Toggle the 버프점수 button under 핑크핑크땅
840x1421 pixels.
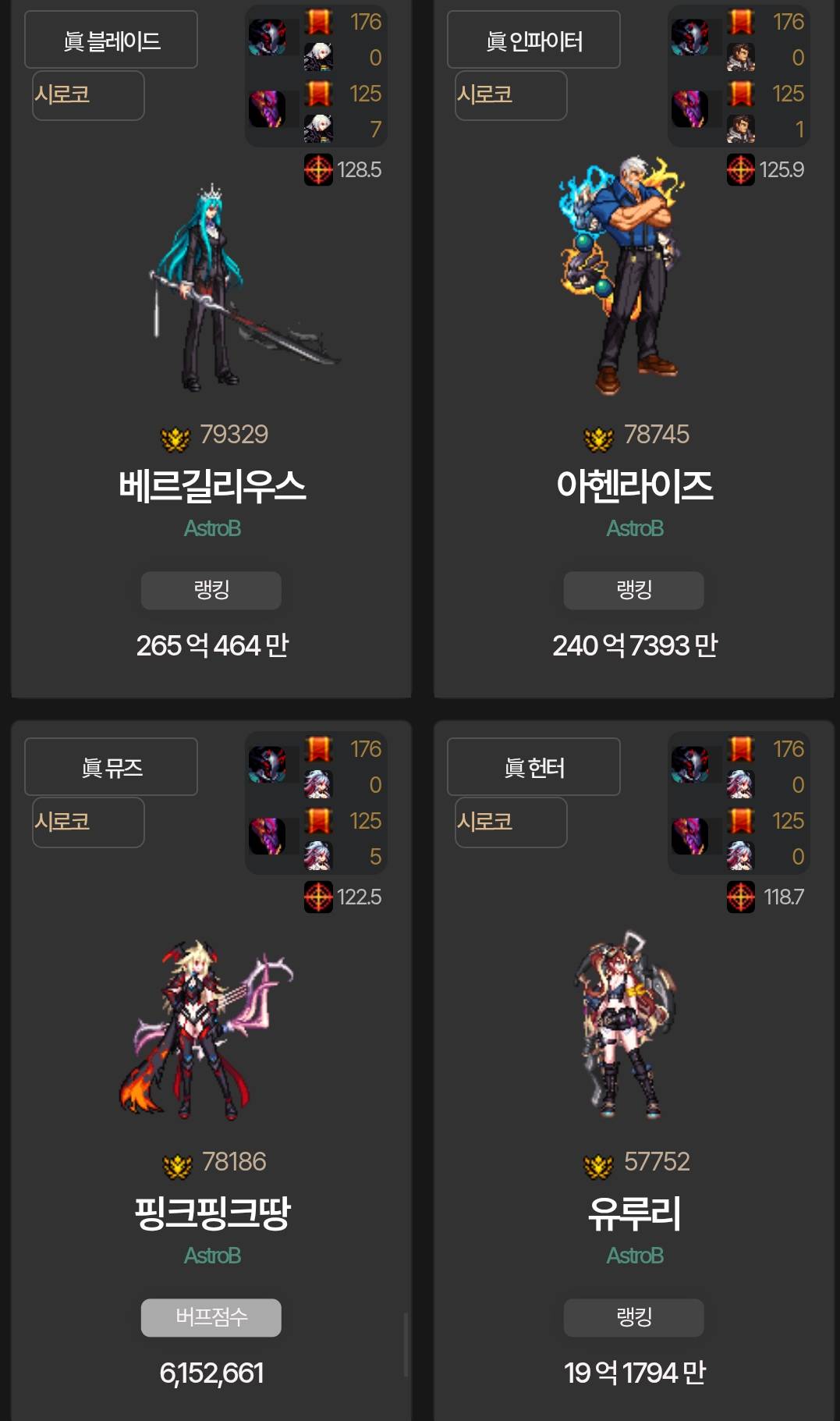point(211,1317)
